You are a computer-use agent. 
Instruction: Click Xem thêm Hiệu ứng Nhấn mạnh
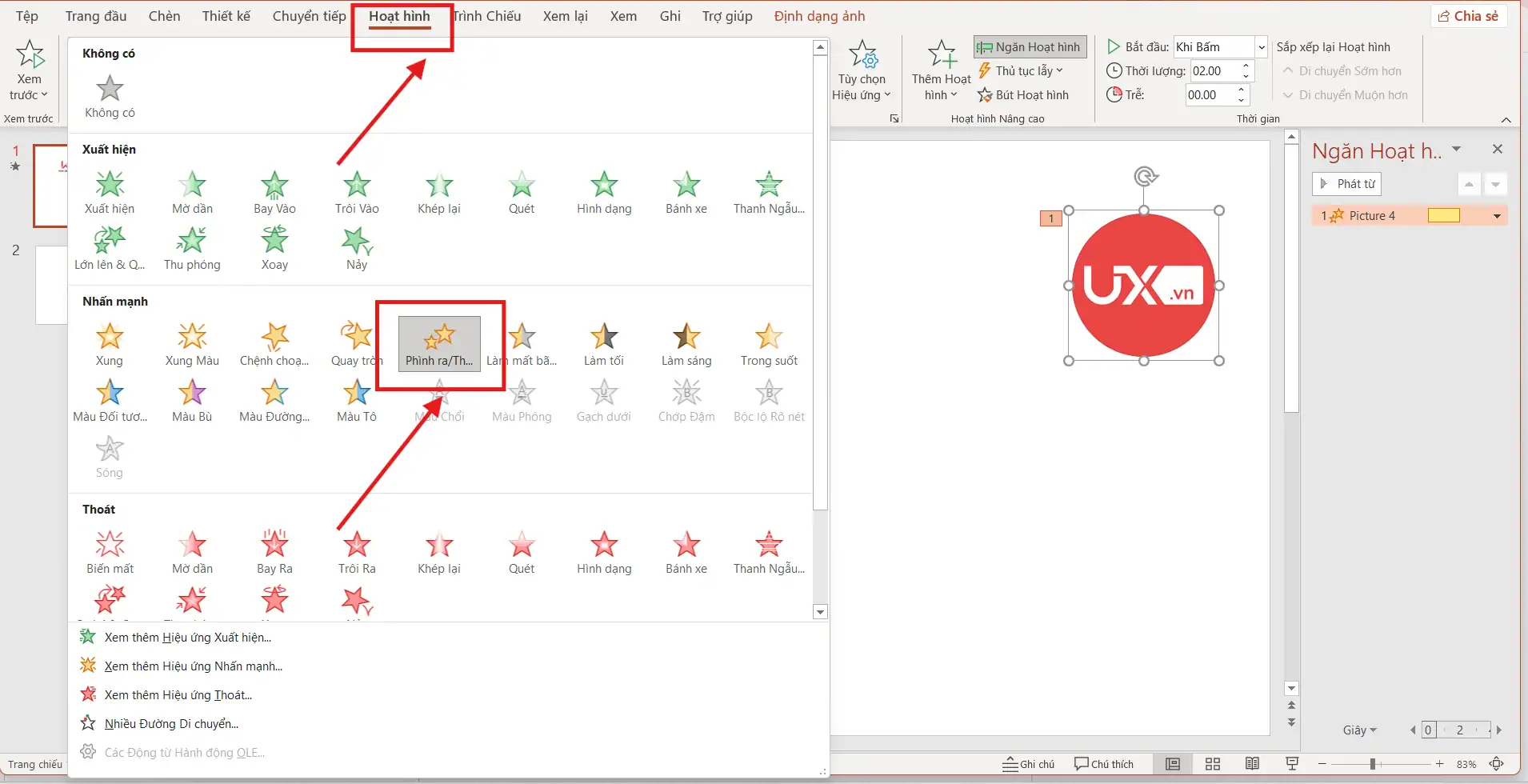(193, 666)
